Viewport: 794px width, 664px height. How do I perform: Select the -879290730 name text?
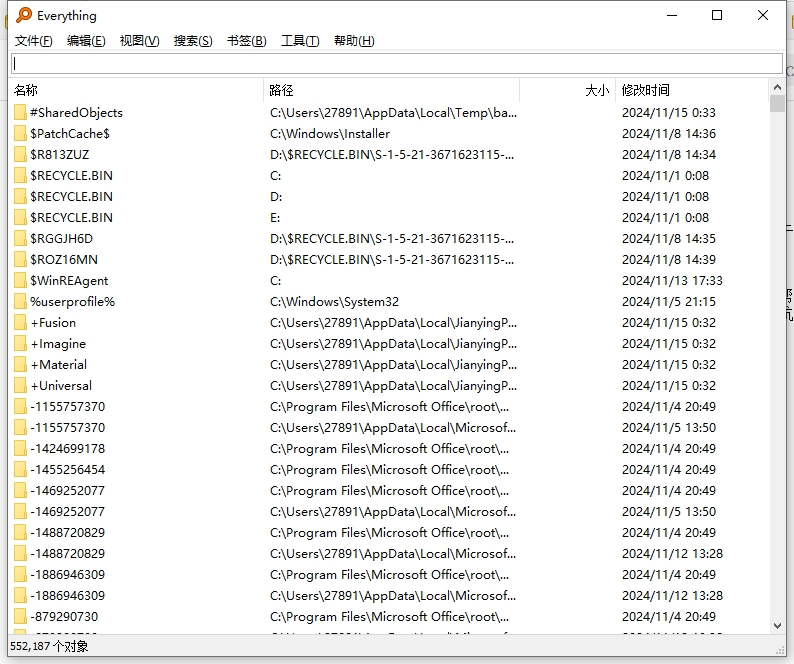tap(64, 616)
